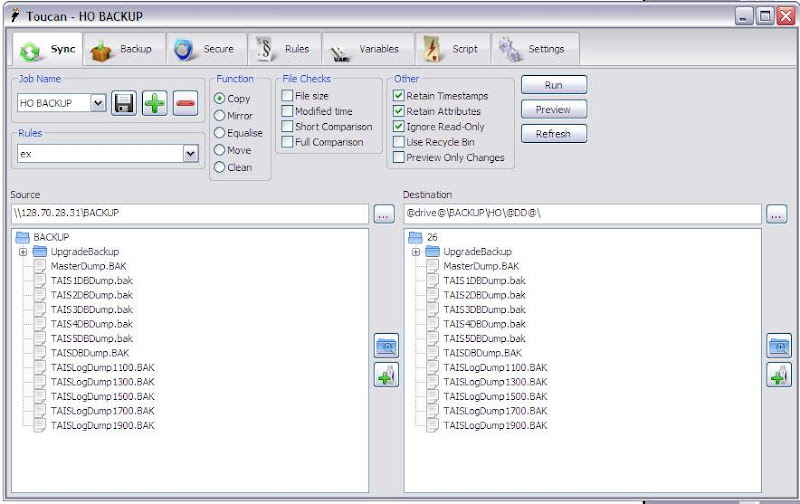Image resolution: width=800 pixels, height=504 pixels.
Task: Click the Preview button
Action: pyautogui.click(x=554, y=110)
